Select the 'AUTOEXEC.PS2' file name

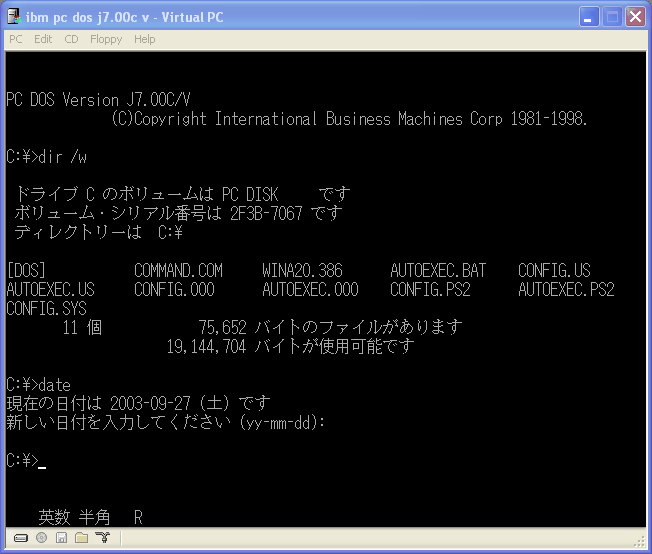[x=566, y=289]
